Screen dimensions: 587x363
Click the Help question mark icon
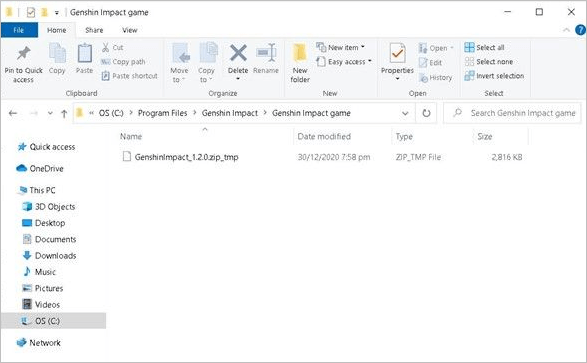point(580,30)
